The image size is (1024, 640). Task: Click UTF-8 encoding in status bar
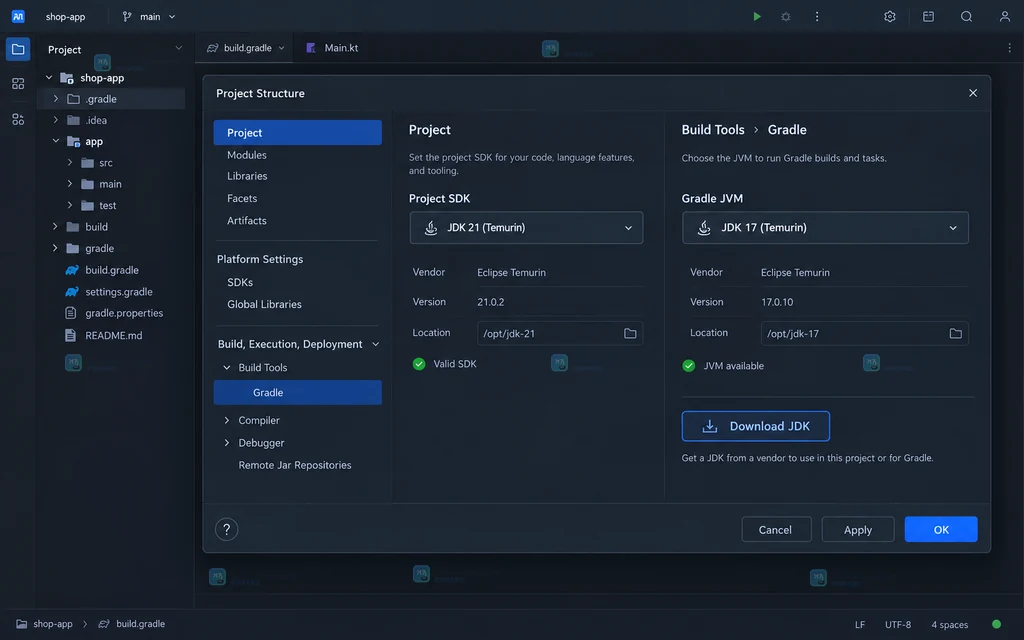(x=897, y=624)
